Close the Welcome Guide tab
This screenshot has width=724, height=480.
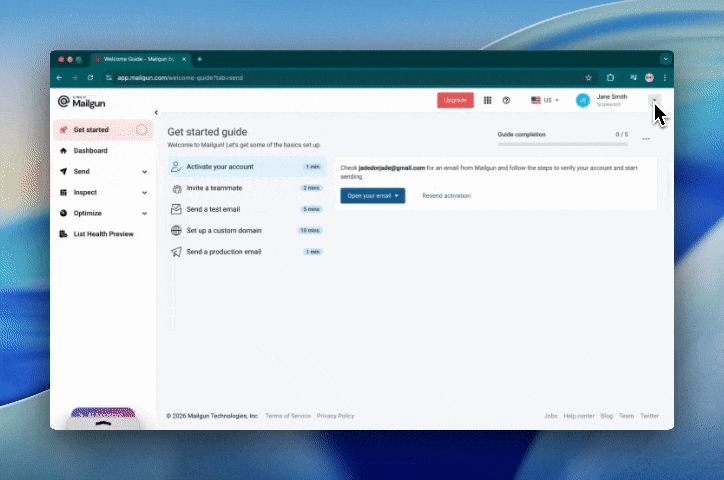tap(184, 59)
